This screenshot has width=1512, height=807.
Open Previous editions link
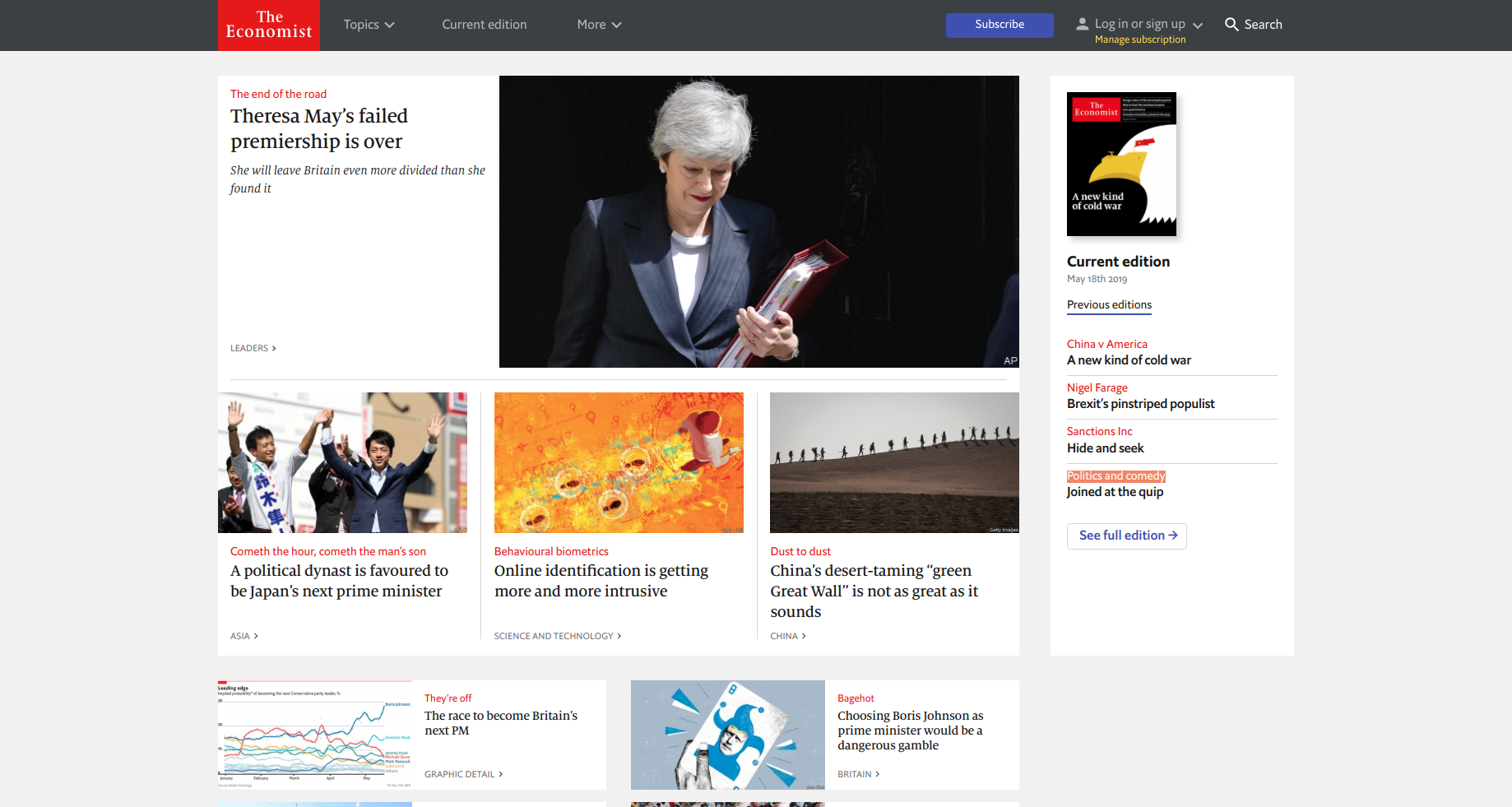1109,305
